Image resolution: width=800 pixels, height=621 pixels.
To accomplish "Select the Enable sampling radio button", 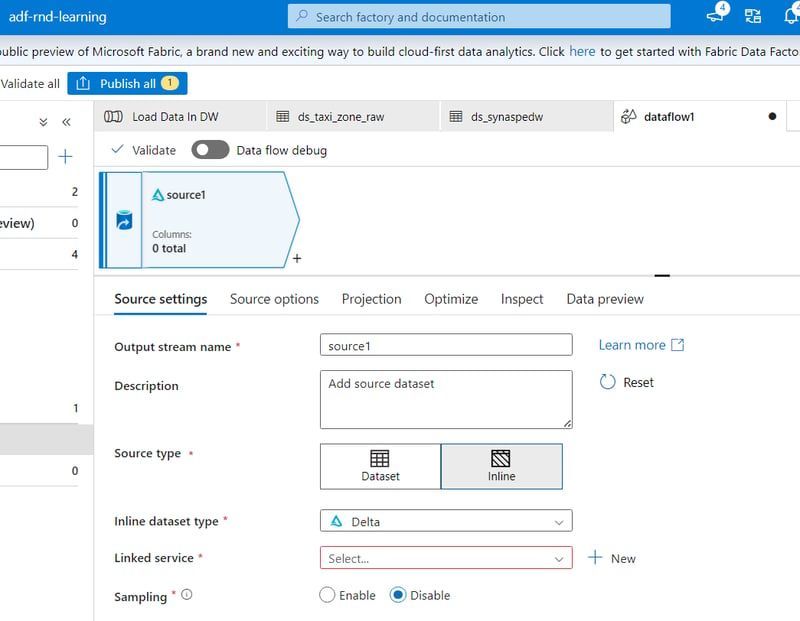I will click(x=327, y=595).
